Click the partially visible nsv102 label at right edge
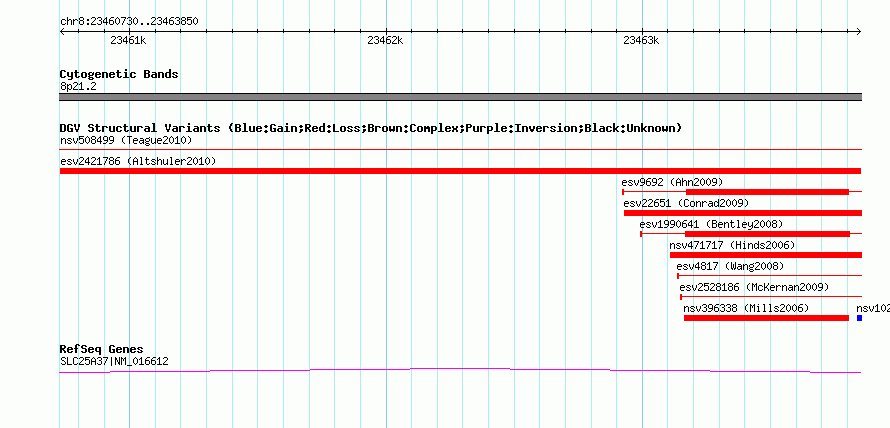Screen dimensions: 890x428 click(x=872, y=308)
